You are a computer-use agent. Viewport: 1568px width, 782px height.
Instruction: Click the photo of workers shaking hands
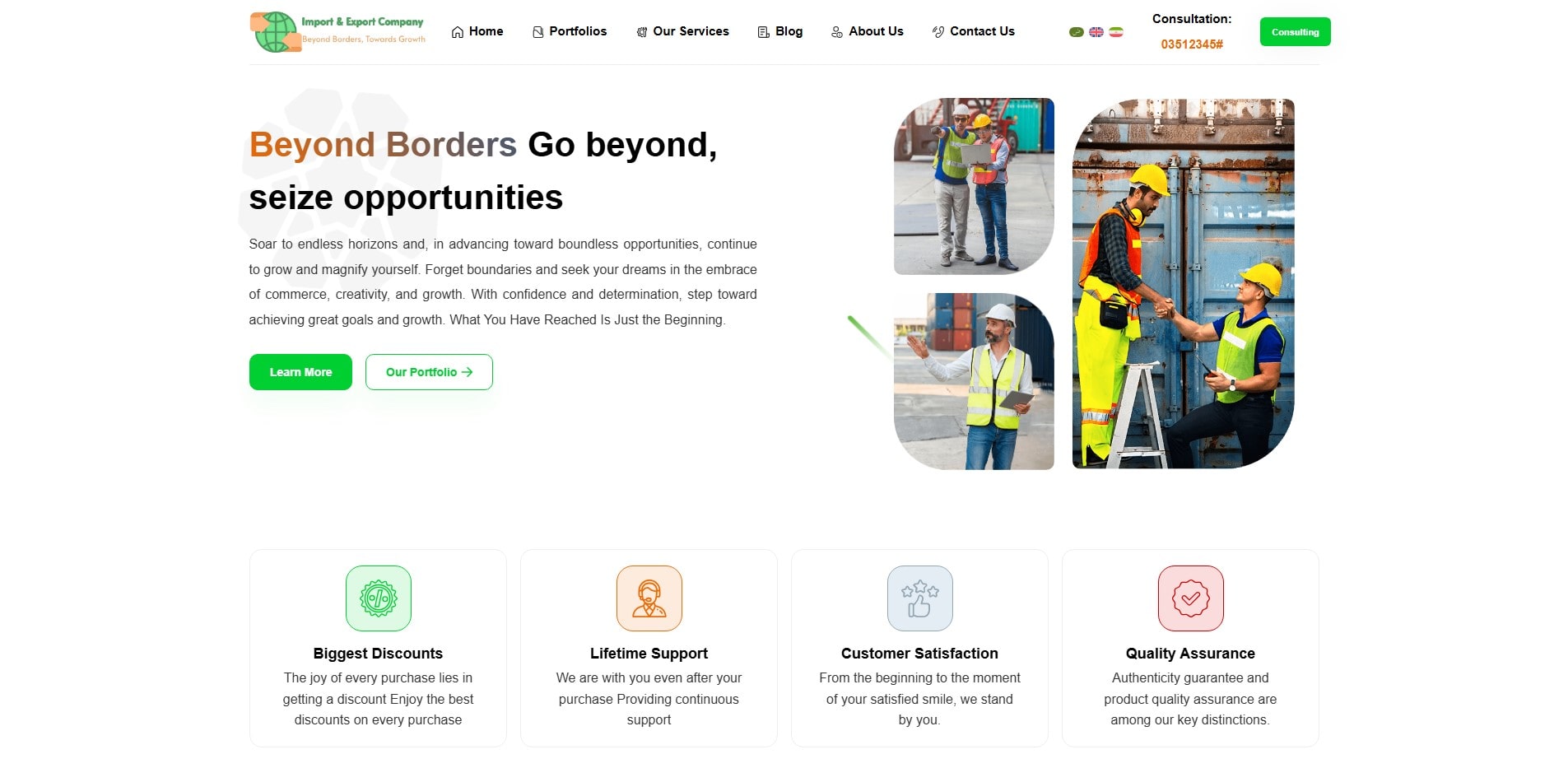[x=1183, y=284]
